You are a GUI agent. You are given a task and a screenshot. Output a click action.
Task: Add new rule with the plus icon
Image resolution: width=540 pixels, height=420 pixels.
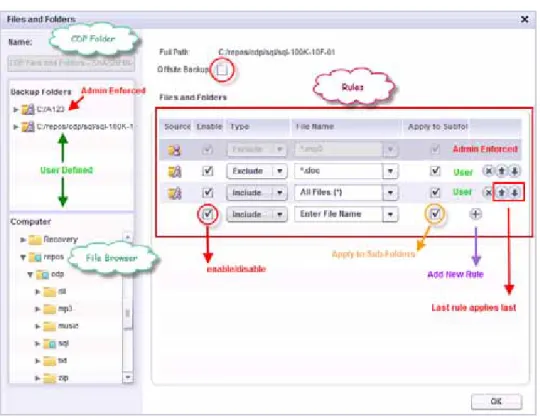[x=476, y=214]
